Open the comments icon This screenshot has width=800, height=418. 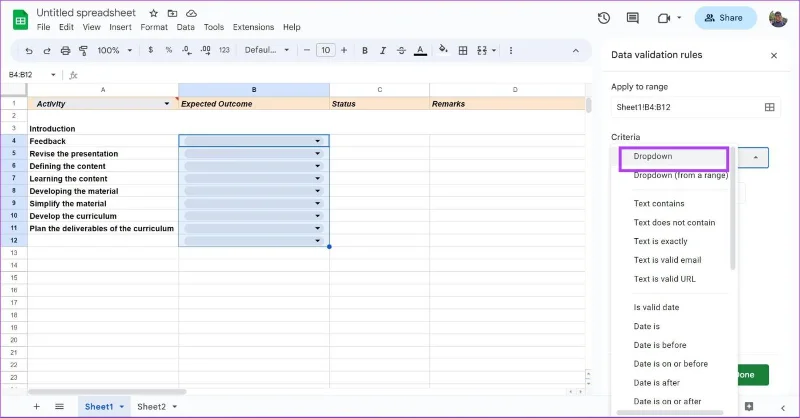coord(633,18)
